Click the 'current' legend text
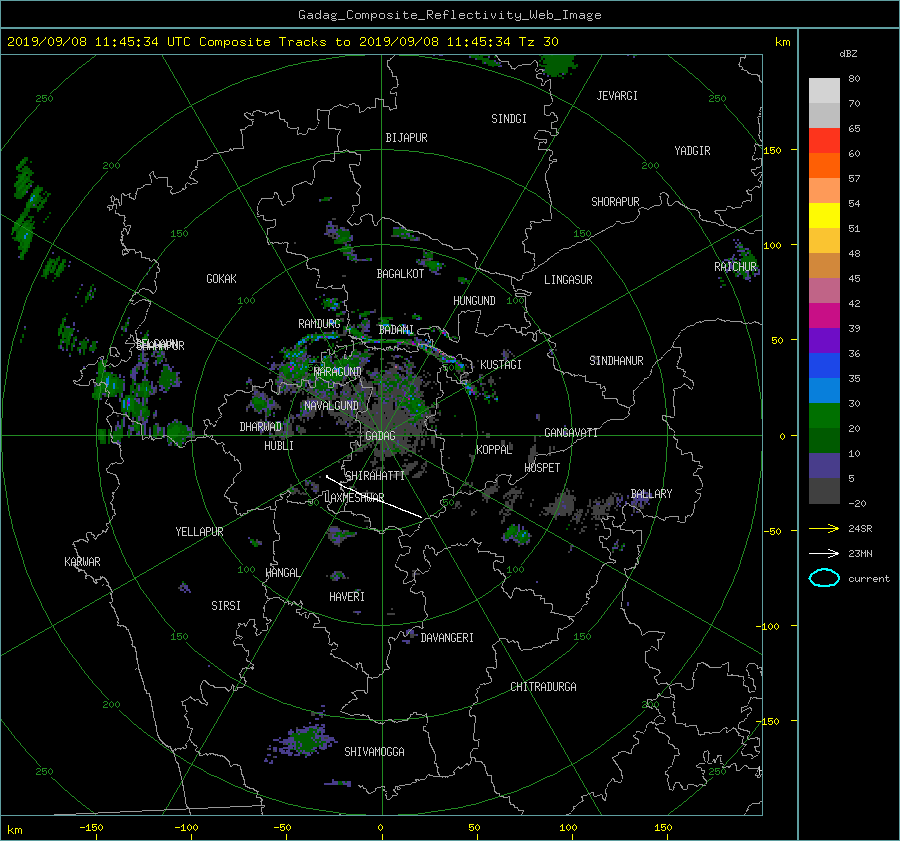Image resolution: width=900 pixels, height=841 pixels. 868,579
